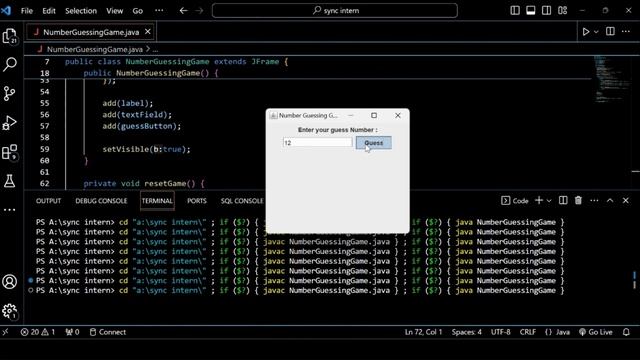
Task: Change file encoding UTF-8
Action: (500, 332)
